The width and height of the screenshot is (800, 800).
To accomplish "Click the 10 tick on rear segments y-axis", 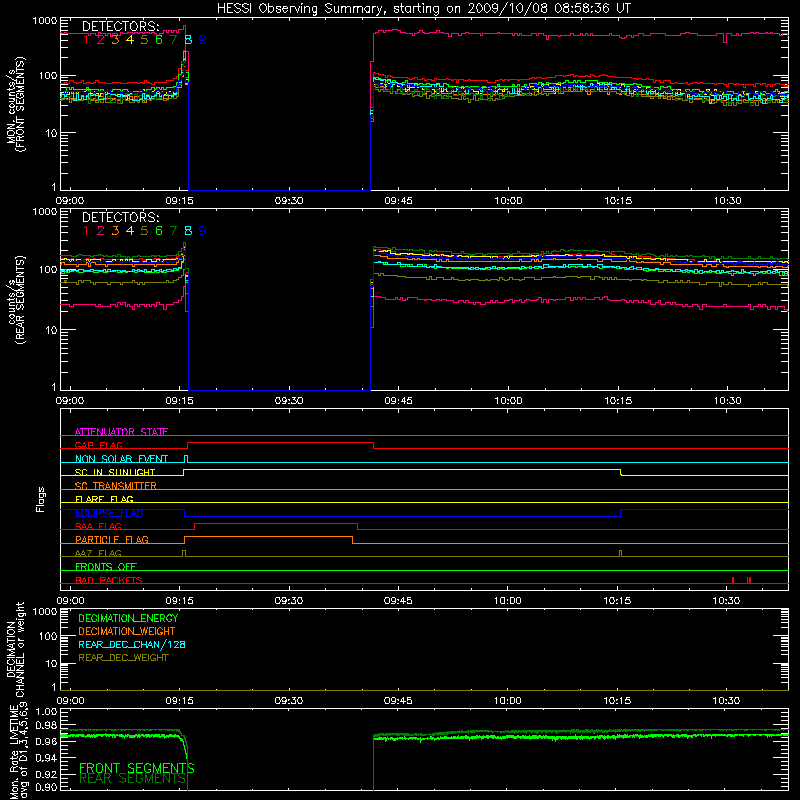I will [x=51, y=330].
